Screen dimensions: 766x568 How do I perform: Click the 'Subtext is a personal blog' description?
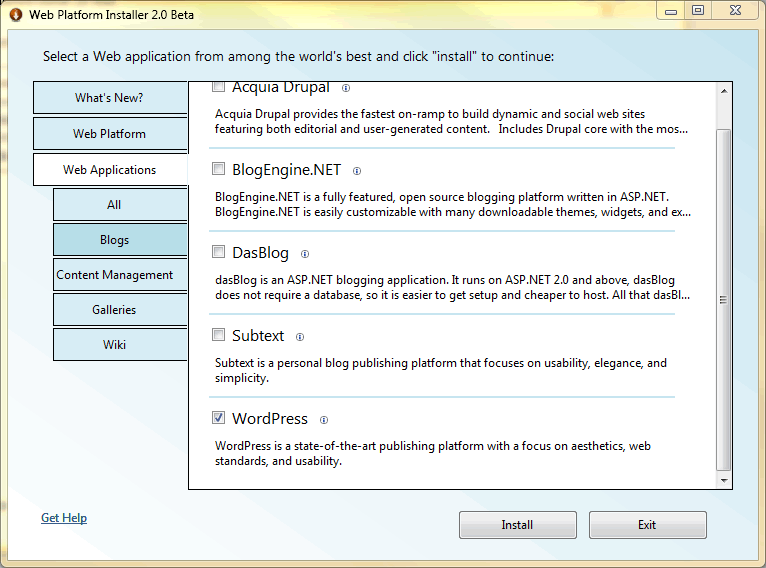[441, 371]
